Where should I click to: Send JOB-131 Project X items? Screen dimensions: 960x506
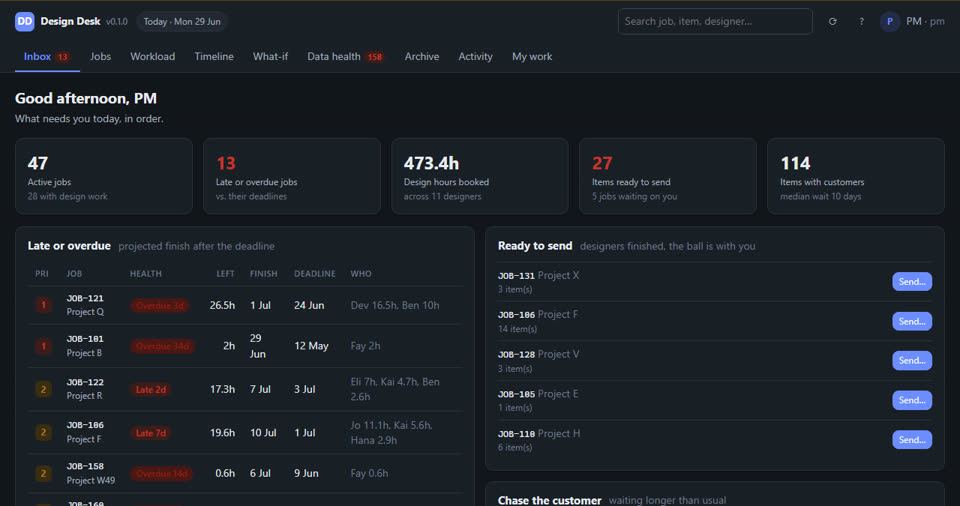point(912,282)
